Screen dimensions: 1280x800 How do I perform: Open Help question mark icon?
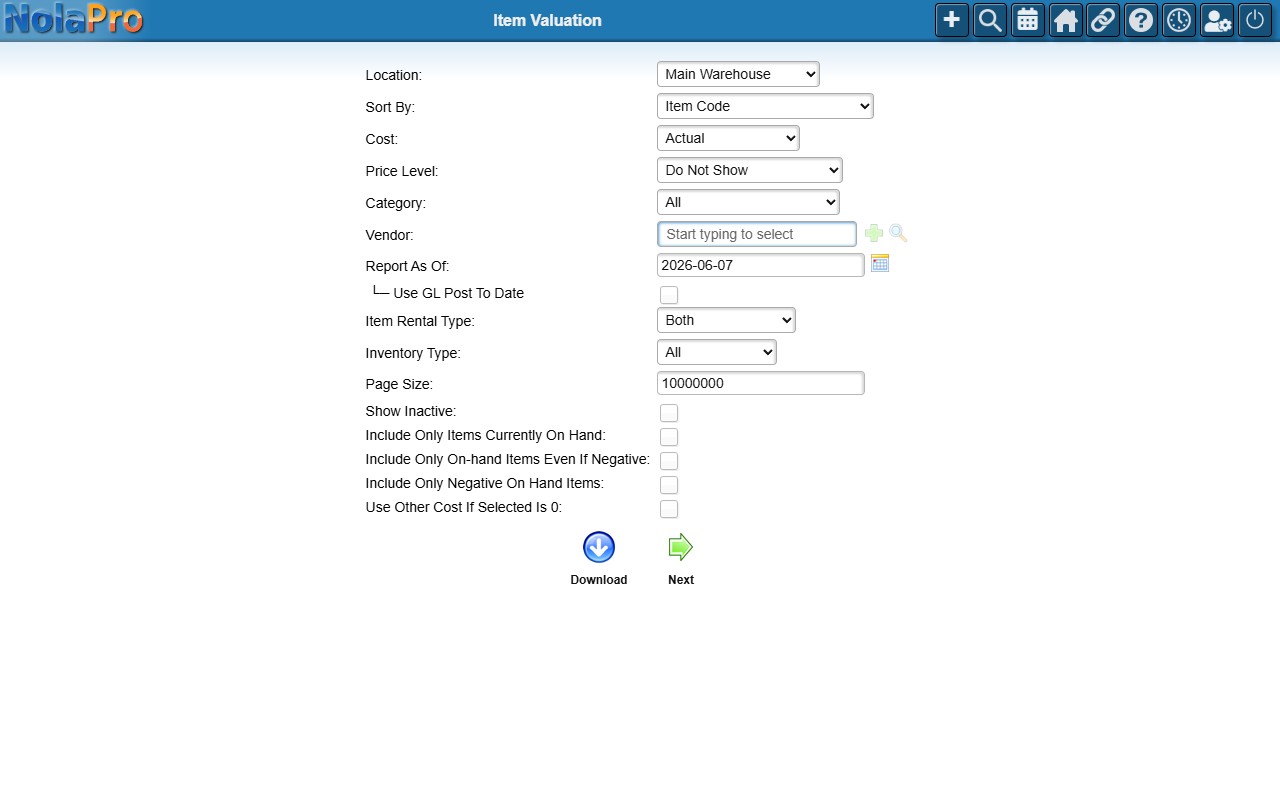[x=1141, y=20]
